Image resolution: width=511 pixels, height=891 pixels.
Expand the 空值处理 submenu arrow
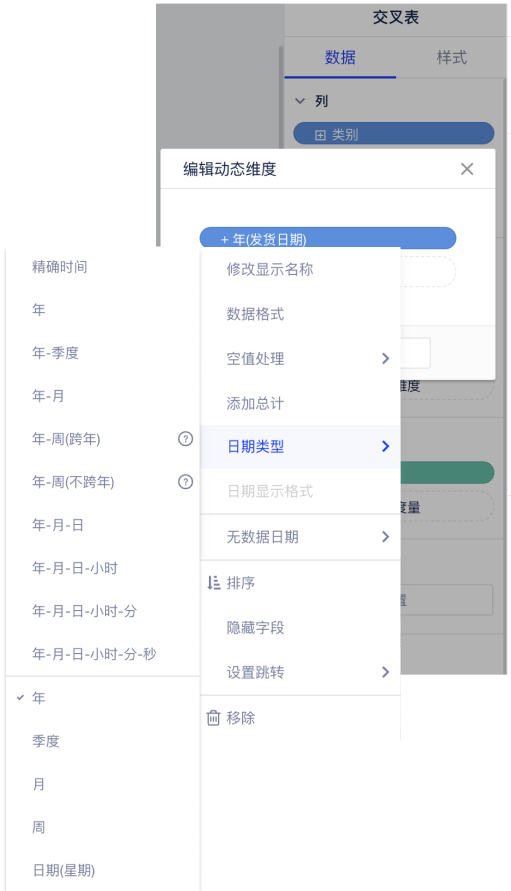click(385, 358)
